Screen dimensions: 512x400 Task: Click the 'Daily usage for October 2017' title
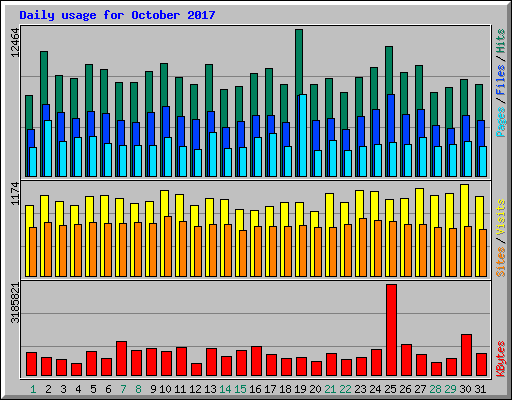117,15
